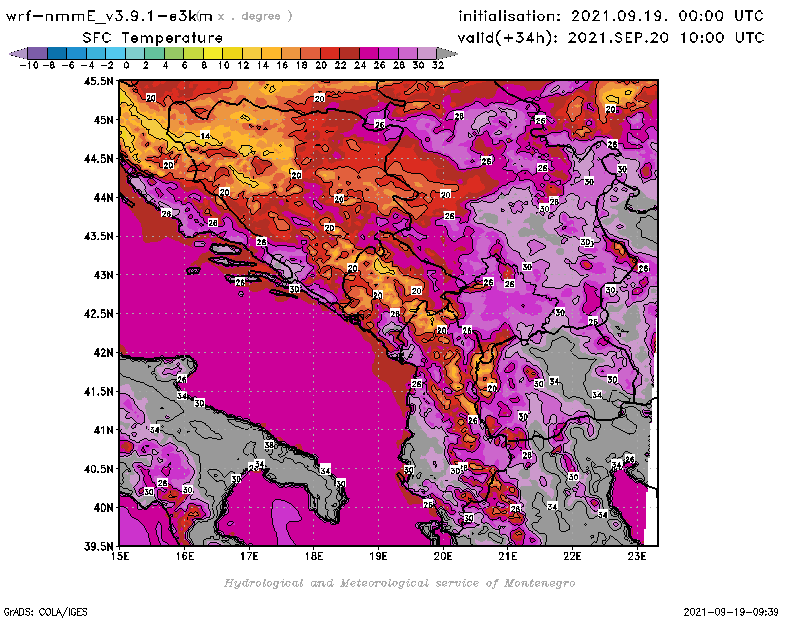Click the 19E longitude axis label

click(x=379, y=556)
